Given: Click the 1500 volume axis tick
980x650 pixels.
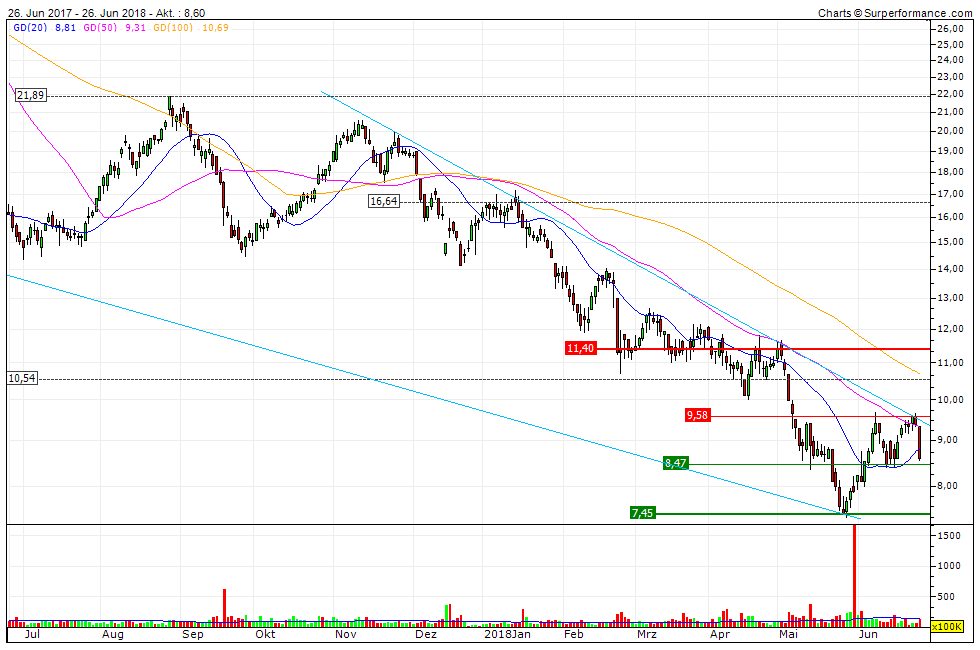Looking at the screenshot, I should [x=949, y=536].
